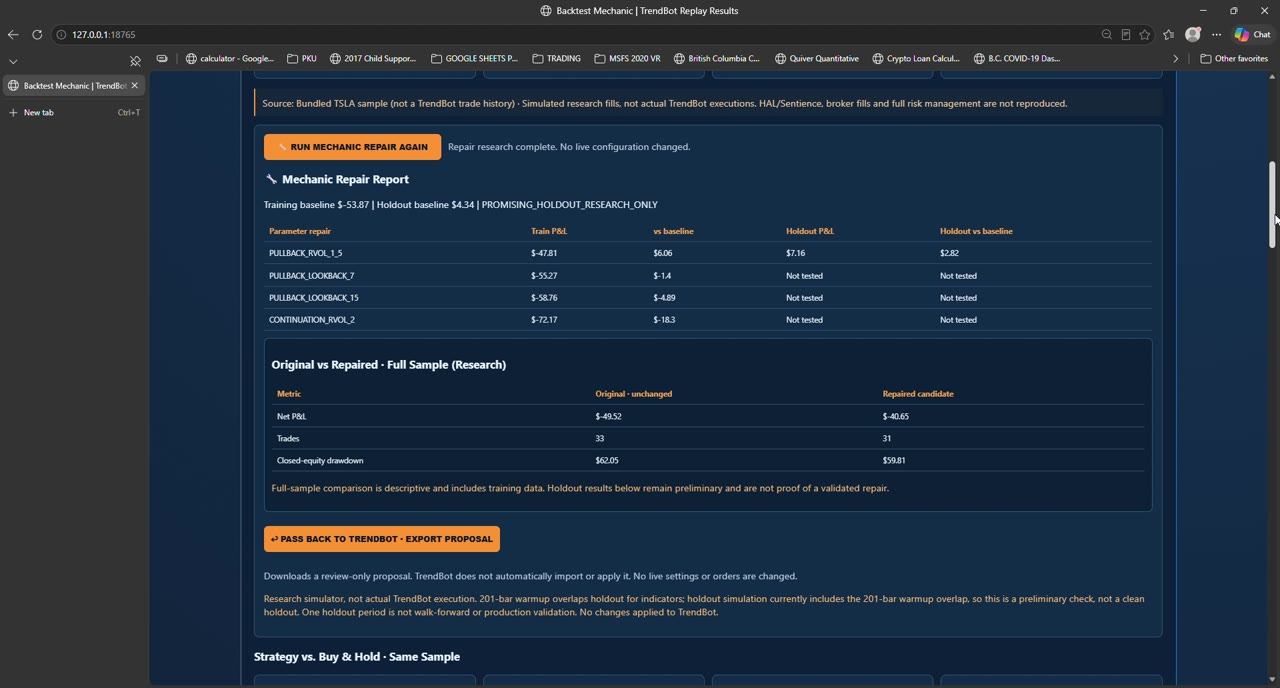Viewport: 1280px width, 688px height.
Task: Click the $-72.17 Train P&L value
Action: pyautogui.click(x=544, y=320)
